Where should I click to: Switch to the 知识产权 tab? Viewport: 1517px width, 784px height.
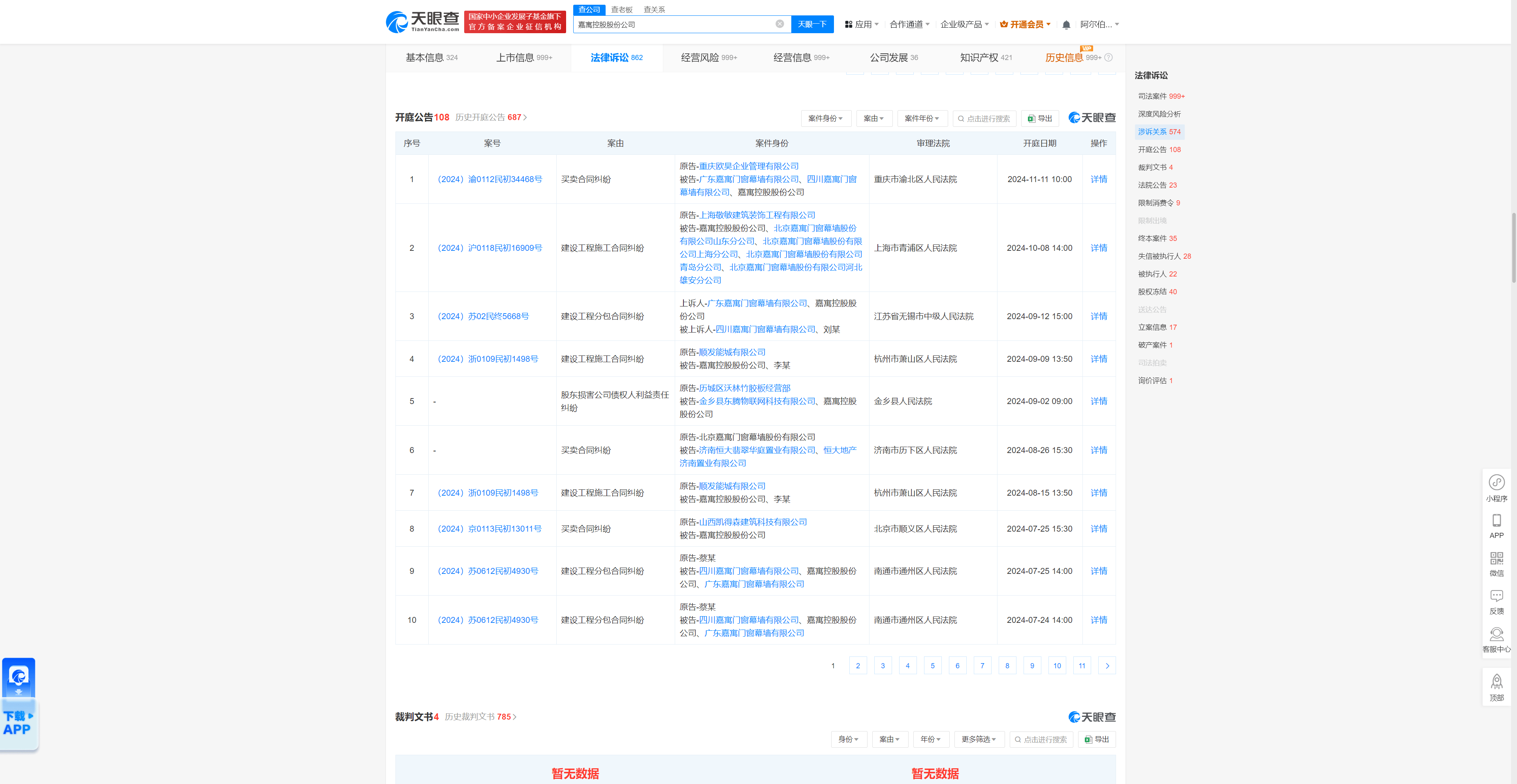point(986,58)
